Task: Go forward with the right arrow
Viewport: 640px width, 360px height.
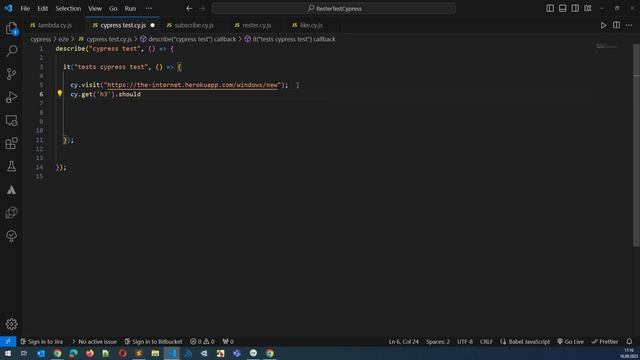Action: click(x=202, y=8)
